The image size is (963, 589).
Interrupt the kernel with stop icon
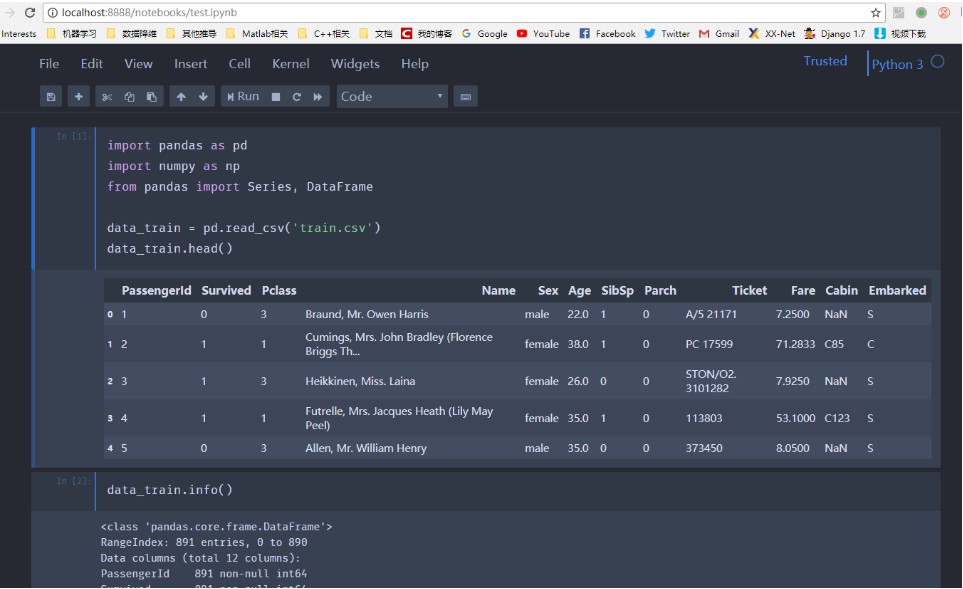pyautogui.click(x=276, y=96)
